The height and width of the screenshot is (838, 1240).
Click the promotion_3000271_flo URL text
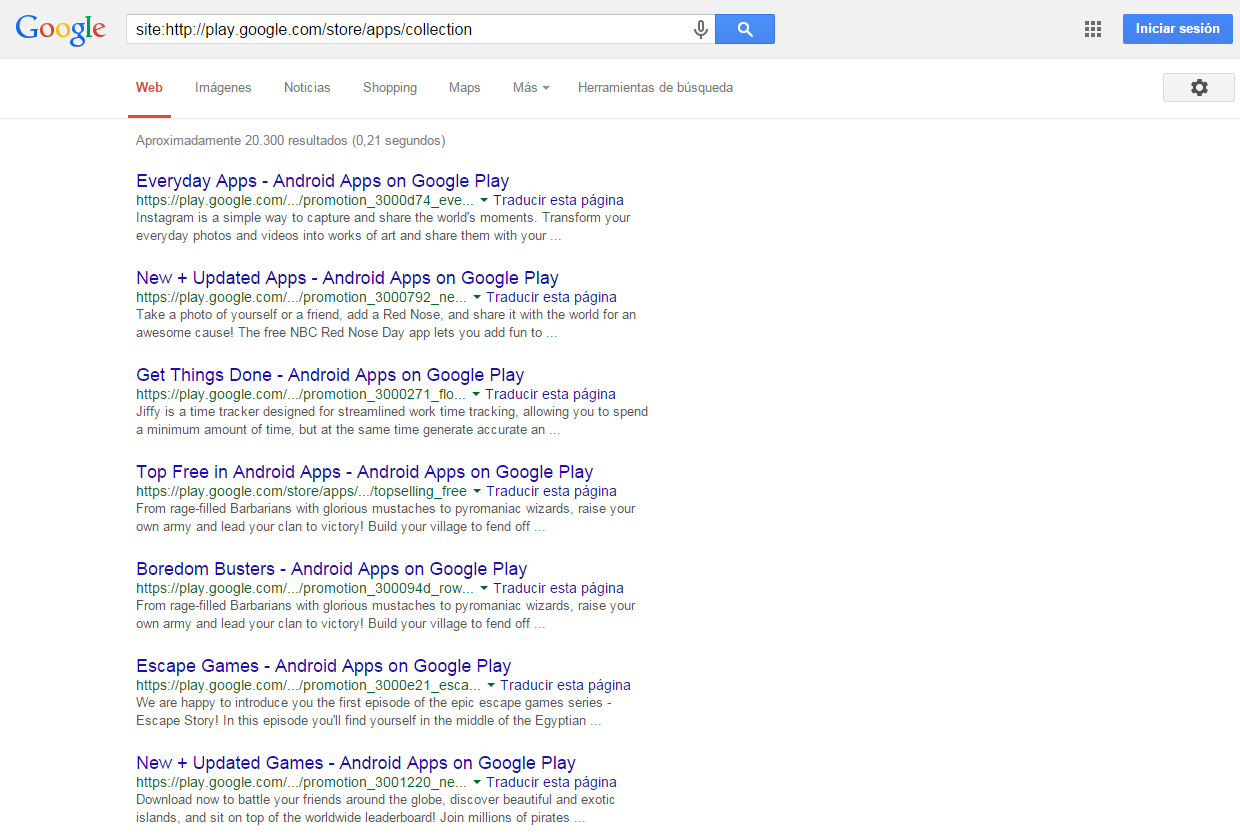click(301, 394)
